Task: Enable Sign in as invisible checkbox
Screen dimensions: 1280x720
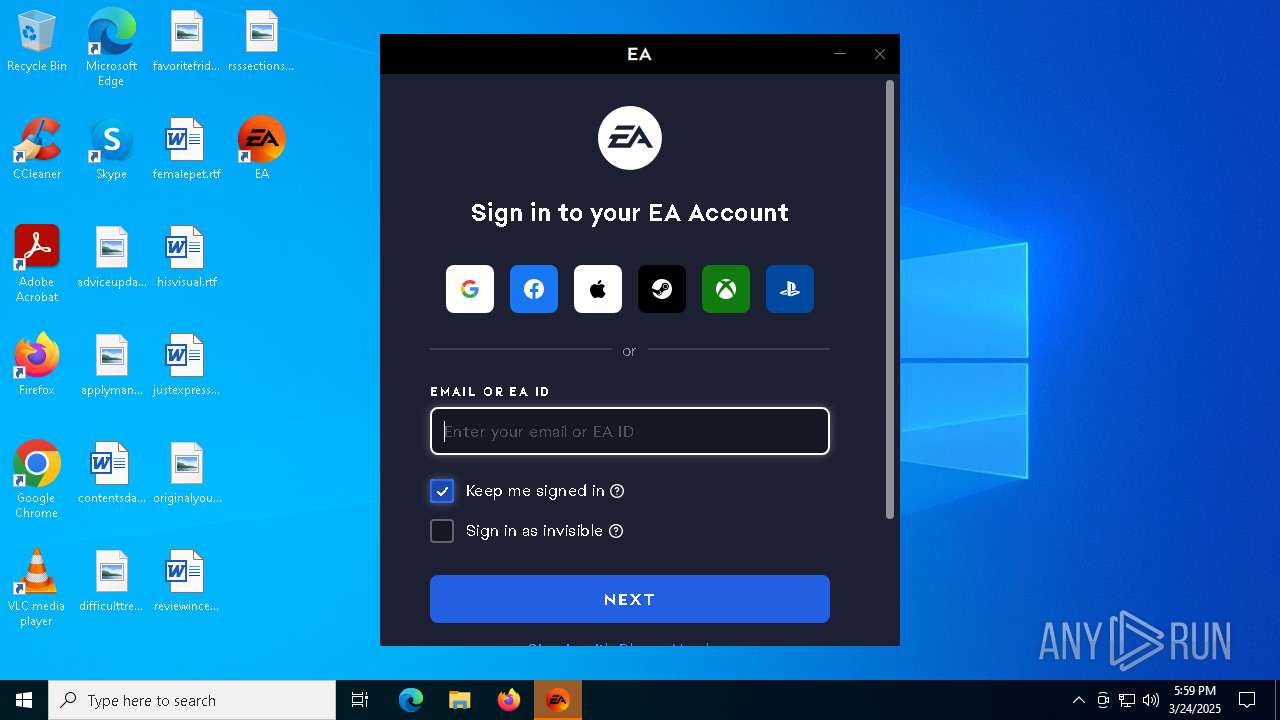Action: [442, 531]
